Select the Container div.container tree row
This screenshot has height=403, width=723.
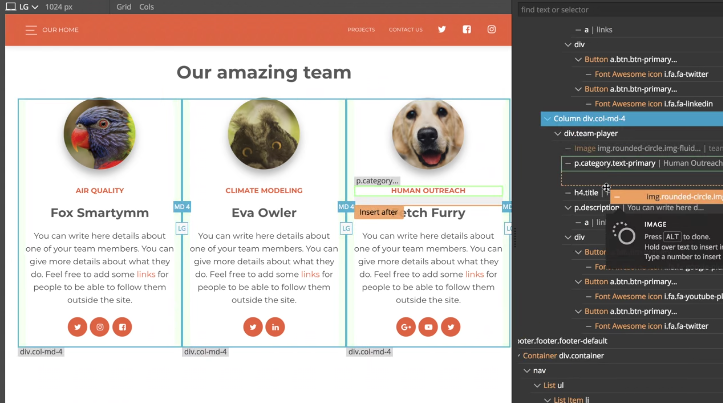(x=563, y=356)
